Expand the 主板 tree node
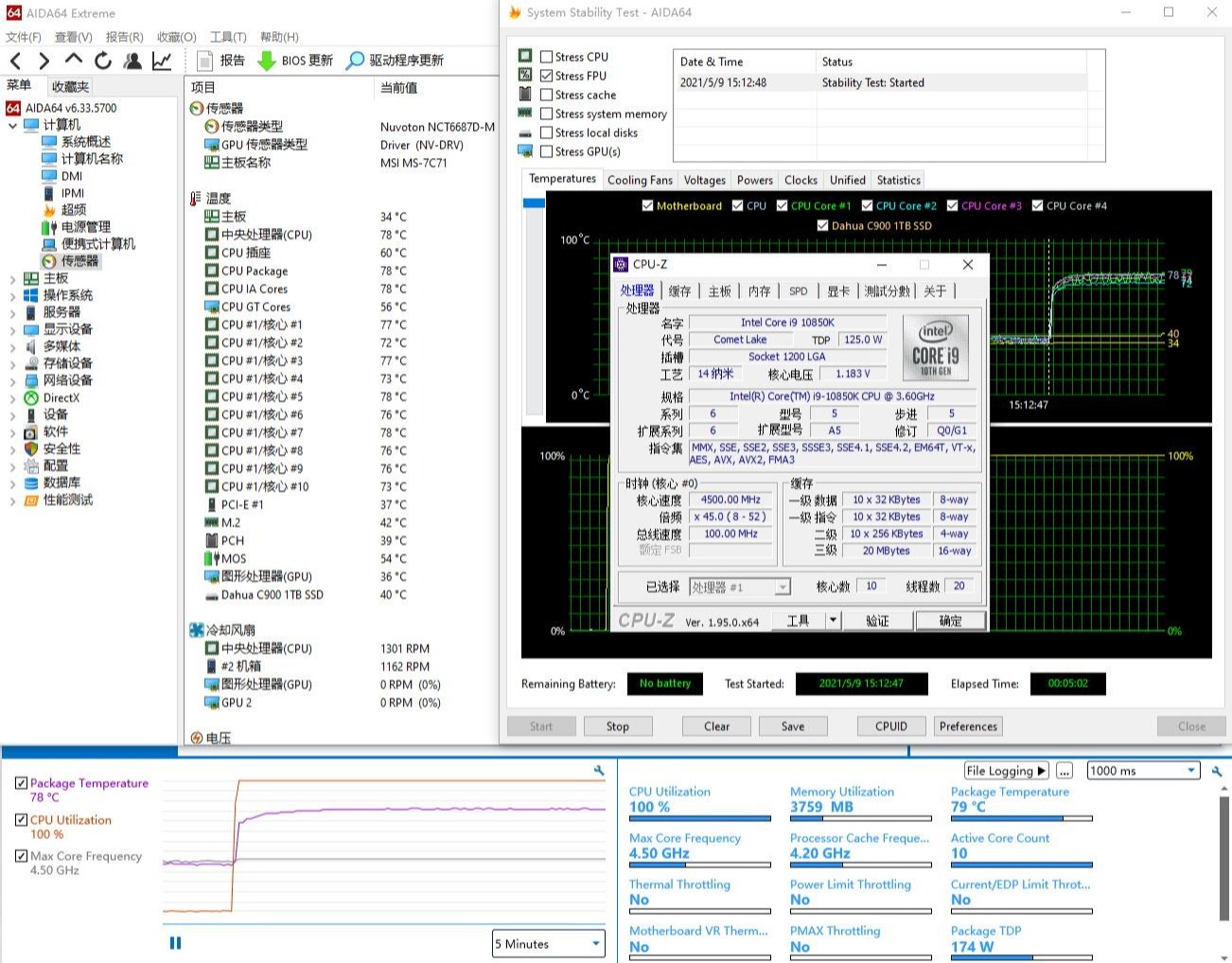Screen dimensions: 1232x963 tap(12, 279)
